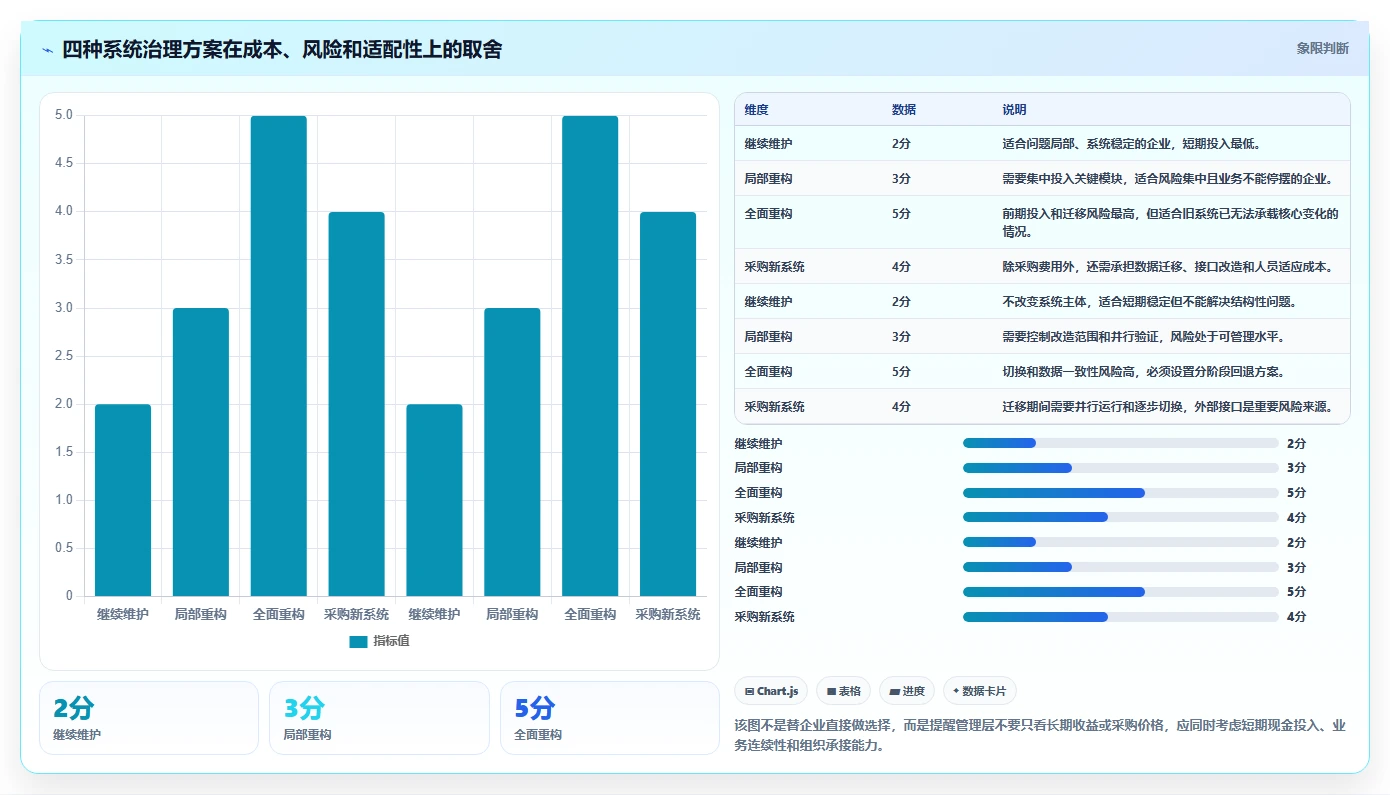Select the 数据卡片 tag label
This screenshot has width=1390, height=795.
(985, 691)
